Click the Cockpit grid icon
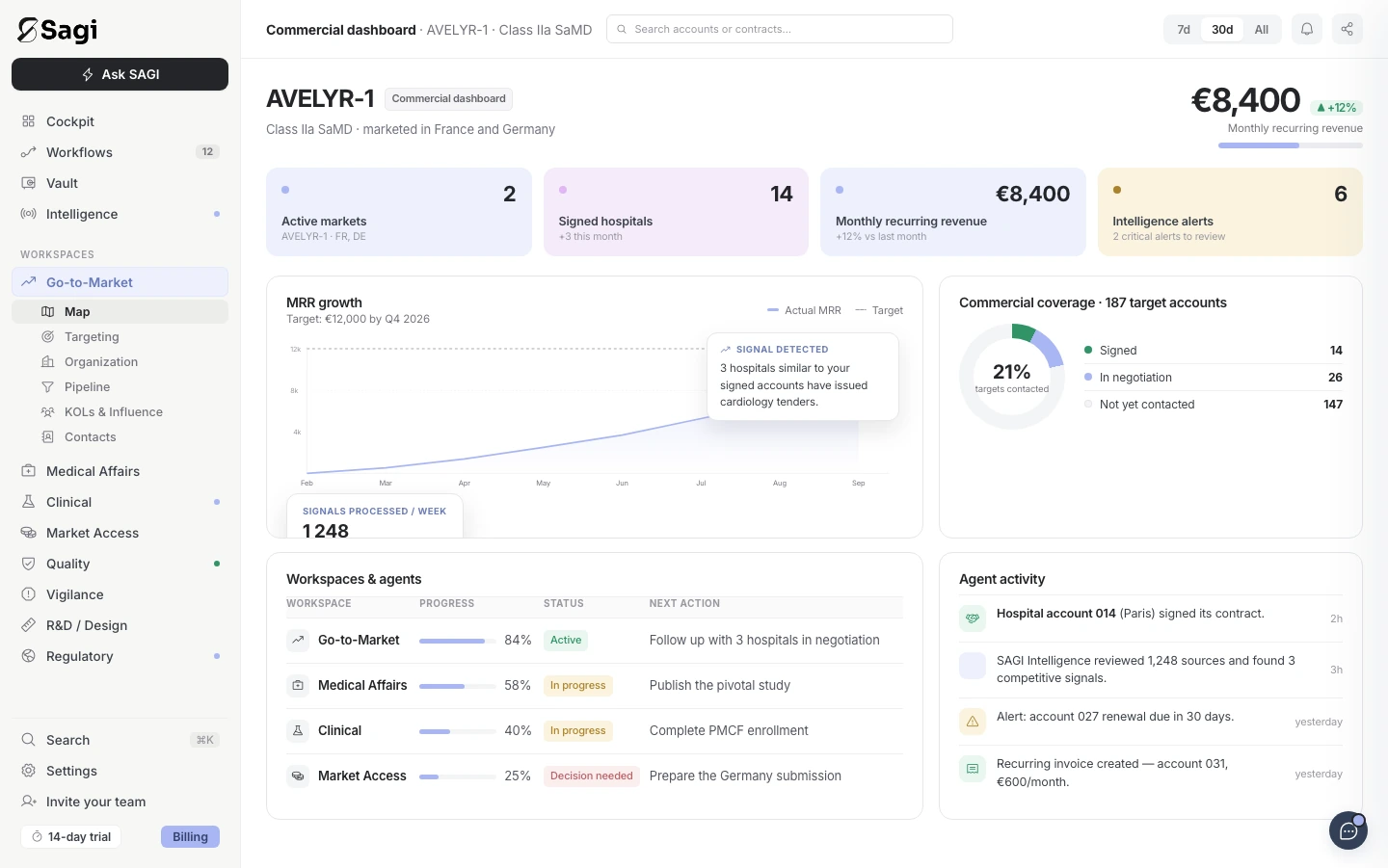Image resolution: width=1388 pixels, height=868 pixels. pos(29,121)
